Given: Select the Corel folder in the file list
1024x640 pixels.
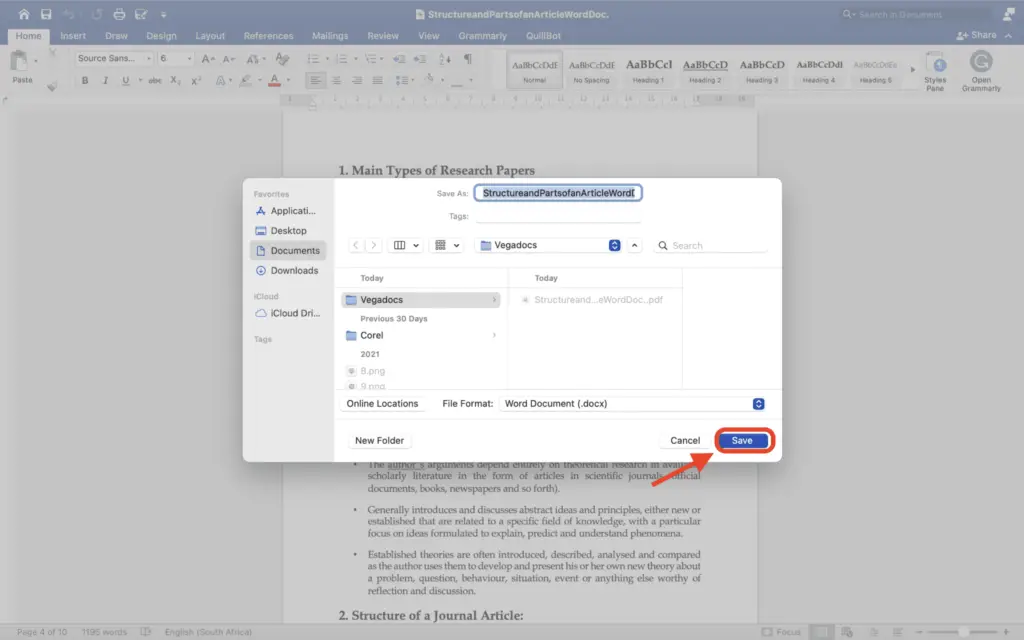Looking at the screenshot, I should coord(421,335).
